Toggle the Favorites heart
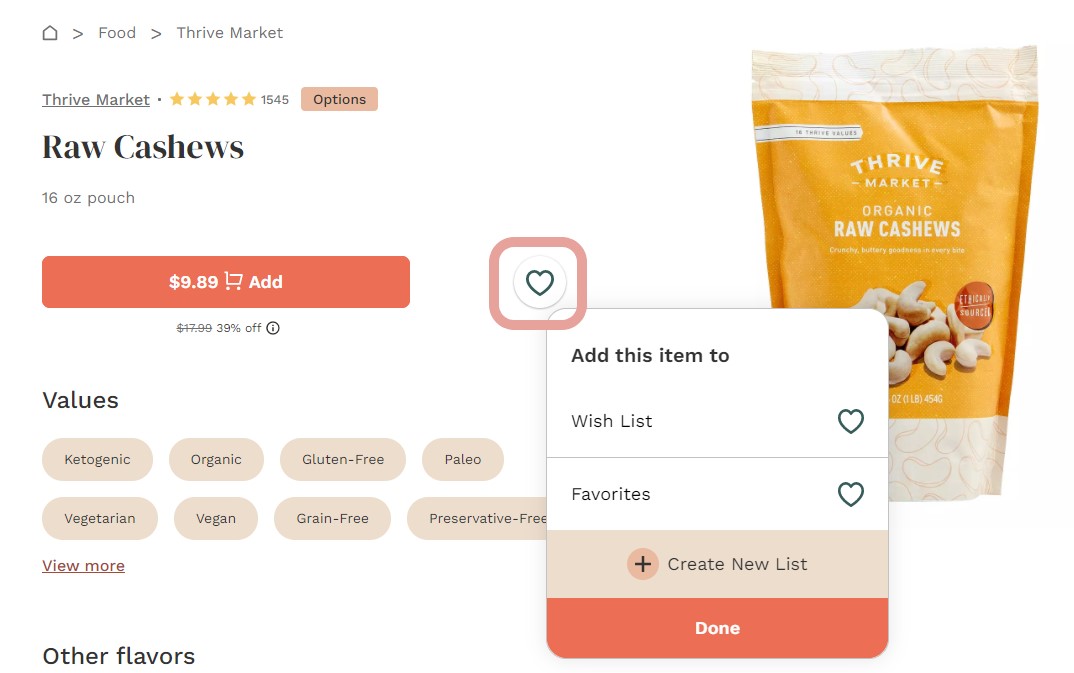The width and height of the screenshot is (1074, 673). [x=850, y=494]
